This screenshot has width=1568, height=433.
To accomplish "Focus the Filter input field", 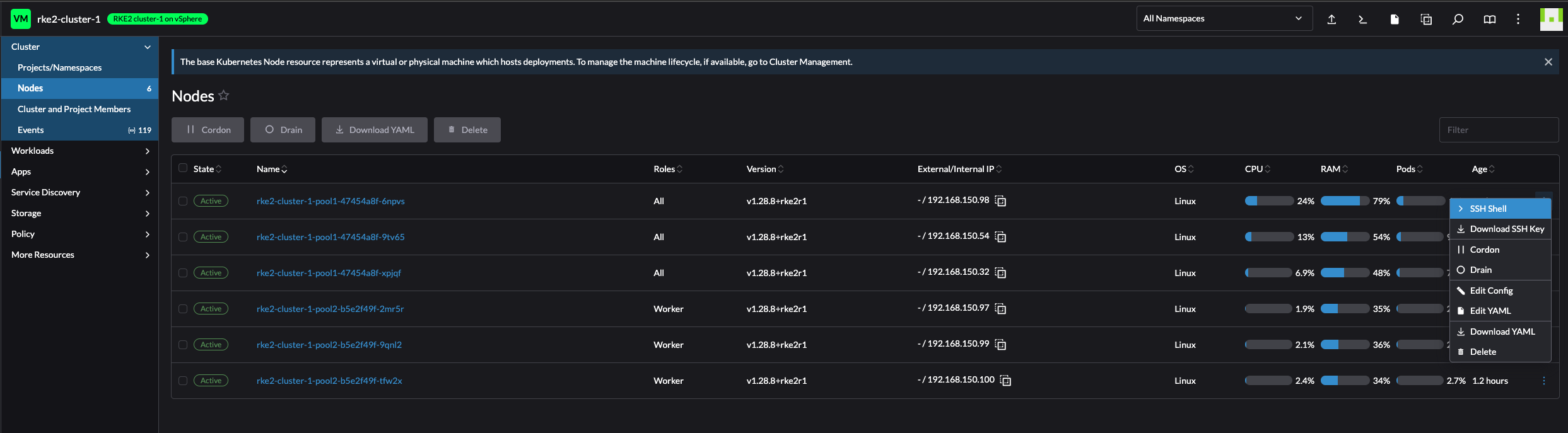I will pyautogui.click(x=1499, y=130).
